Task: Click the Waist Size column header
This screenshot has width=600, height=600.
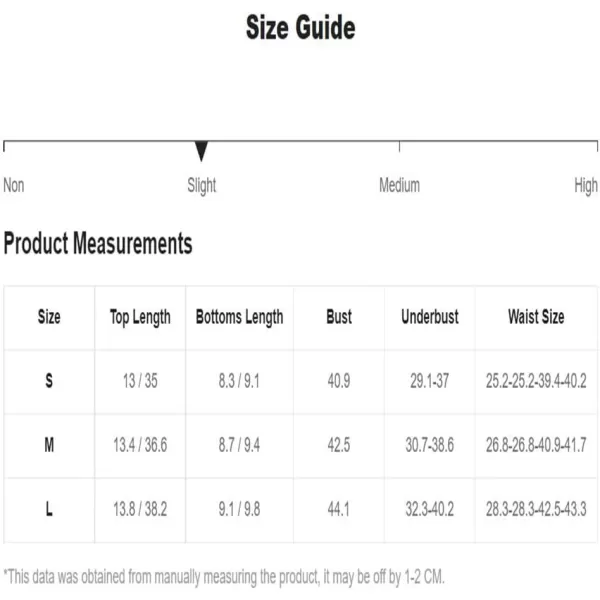Action: (x=536, y=317)
